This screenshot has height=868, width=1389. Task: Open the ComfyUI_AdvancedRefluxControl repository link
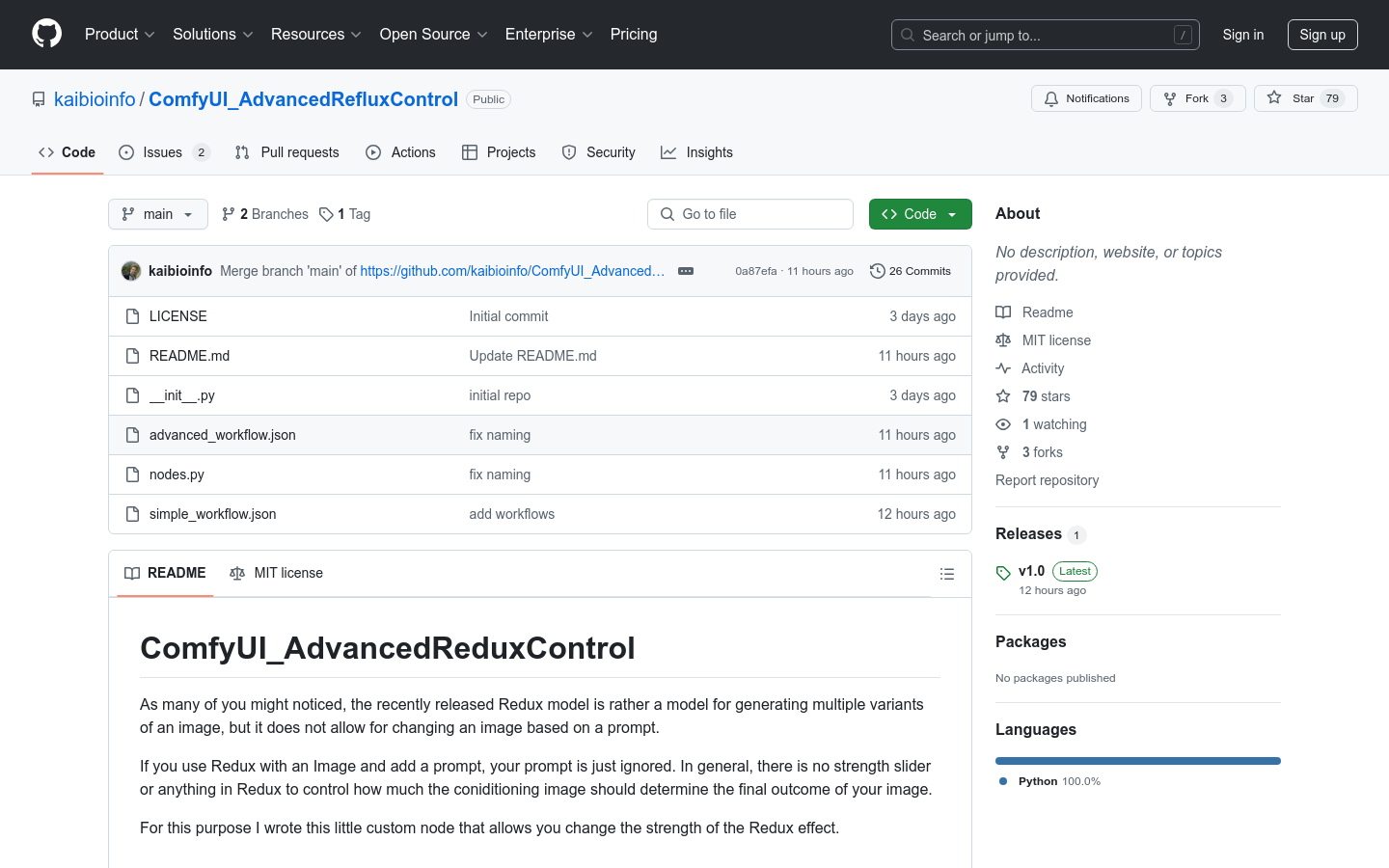click(x=303, y=99)
